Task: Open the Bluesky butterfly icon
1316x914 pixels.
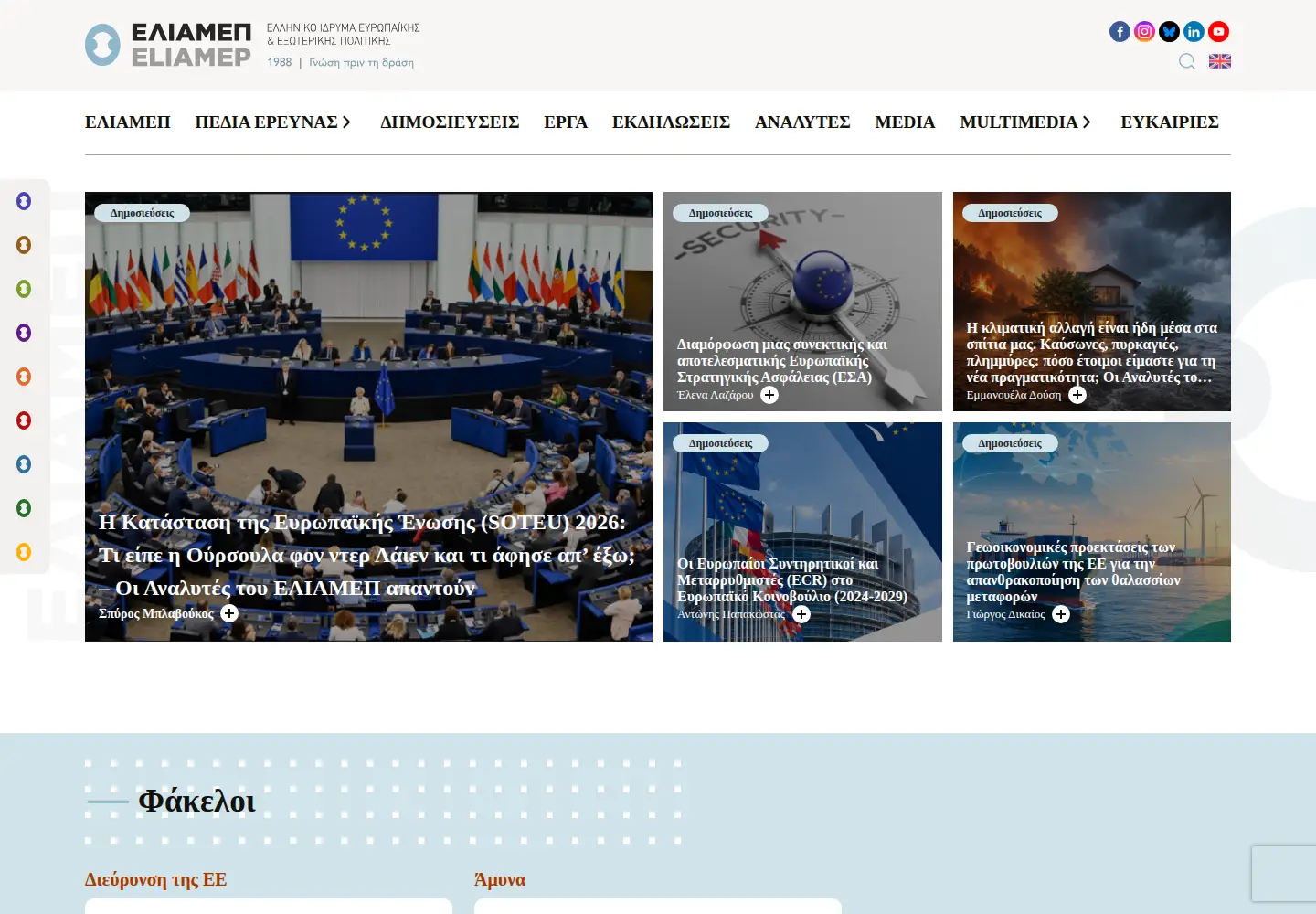Action: coord(1169,32)
